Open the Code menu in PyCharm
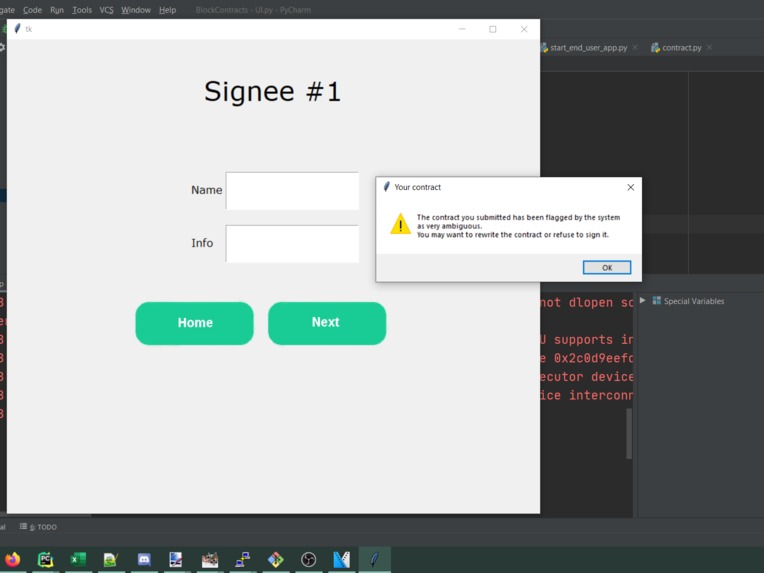 point(32,10)
